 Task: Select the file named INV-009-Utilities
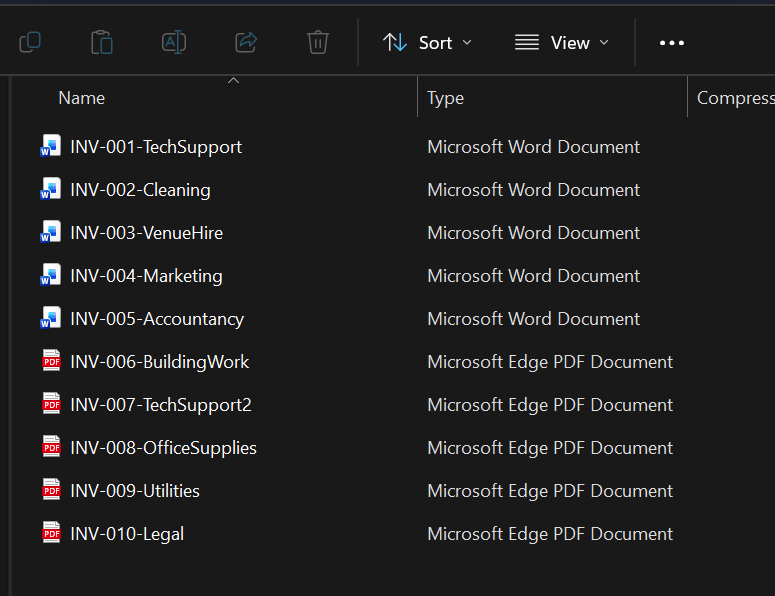(135, 491)
